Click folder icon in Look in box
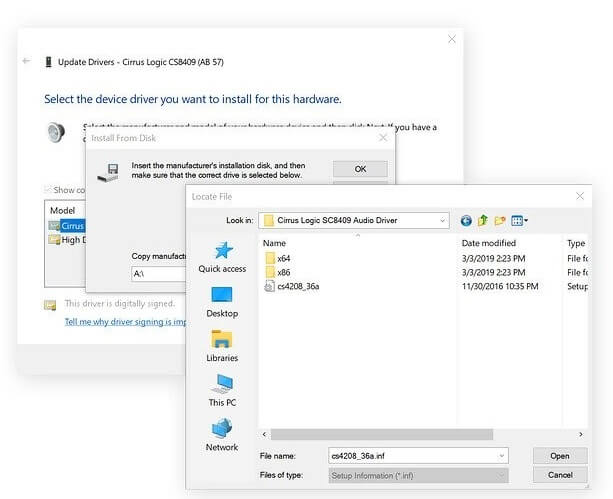The height and width of the screenshot is (499, 613). coord(269,221)
